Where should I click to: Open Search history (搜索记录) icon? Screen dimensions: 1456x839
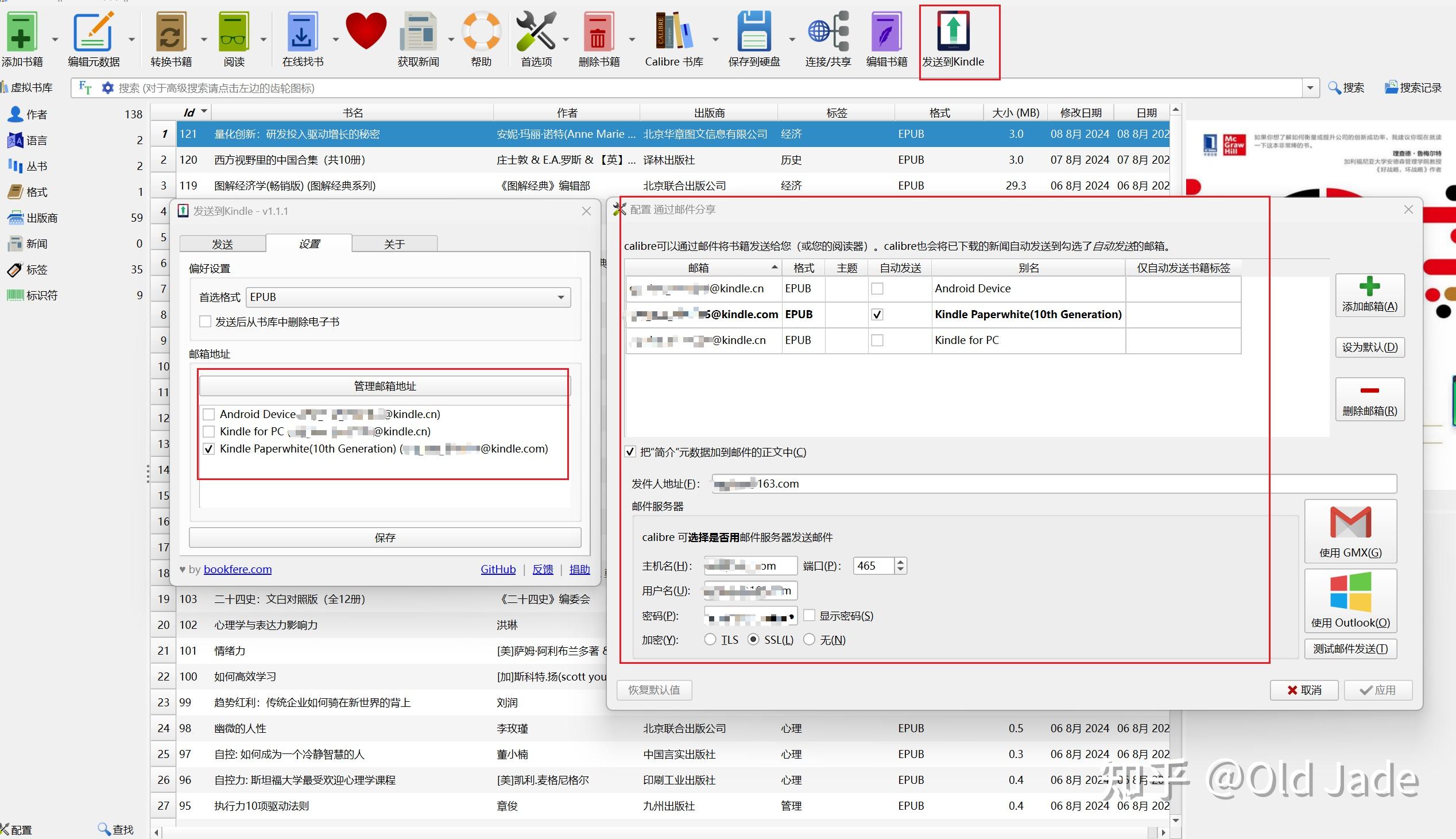pos(1413,88)
